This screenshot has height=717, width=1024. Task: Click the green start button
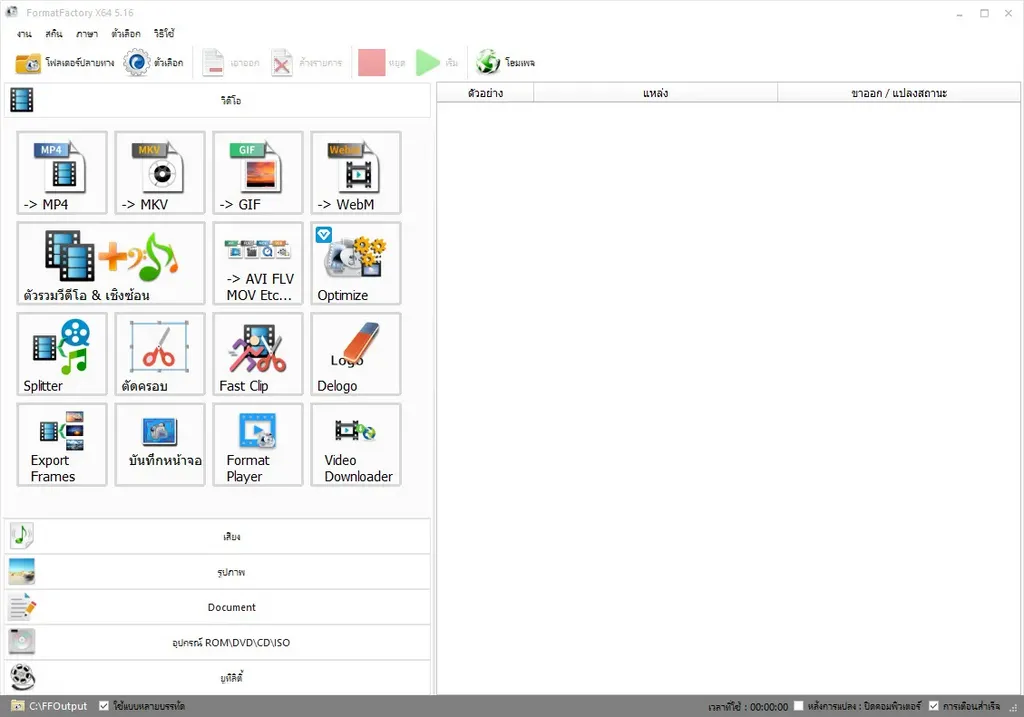pyautogui.click(x=428, y=63)
